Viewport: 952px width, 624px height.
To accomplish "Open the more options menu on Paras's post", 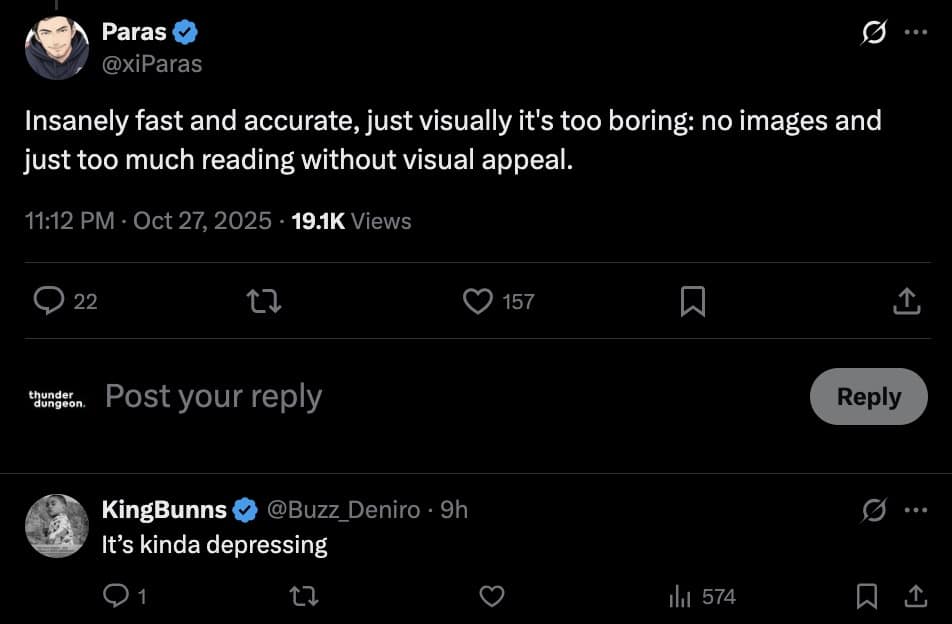I will tap(913, 32).
